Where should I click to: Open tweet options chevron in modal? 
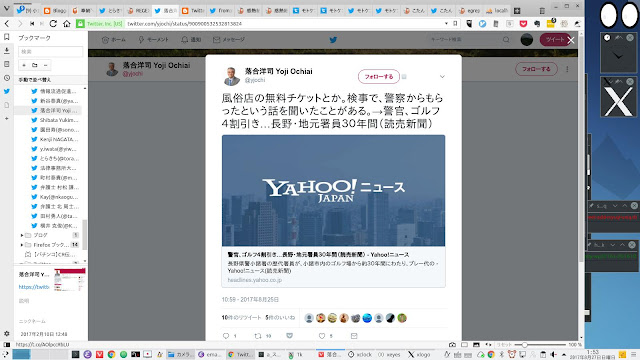442,76
